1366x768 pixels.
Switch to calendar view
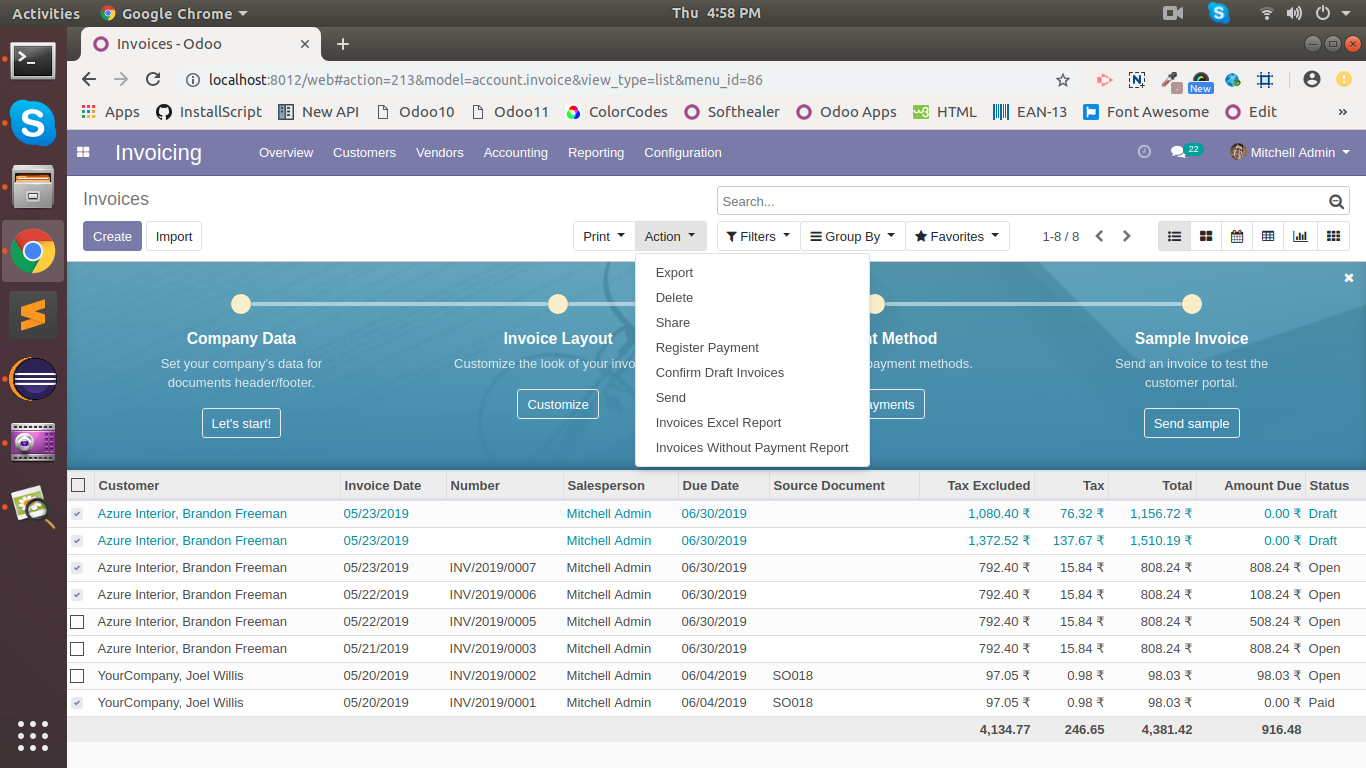(x=1237, y=236)
